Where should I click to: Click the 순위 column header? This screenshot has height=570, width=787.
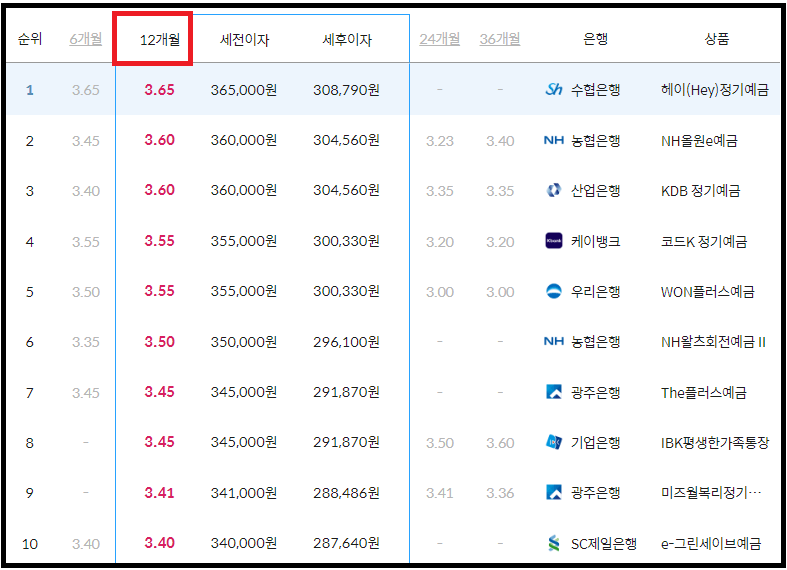(x=30, y=39)
